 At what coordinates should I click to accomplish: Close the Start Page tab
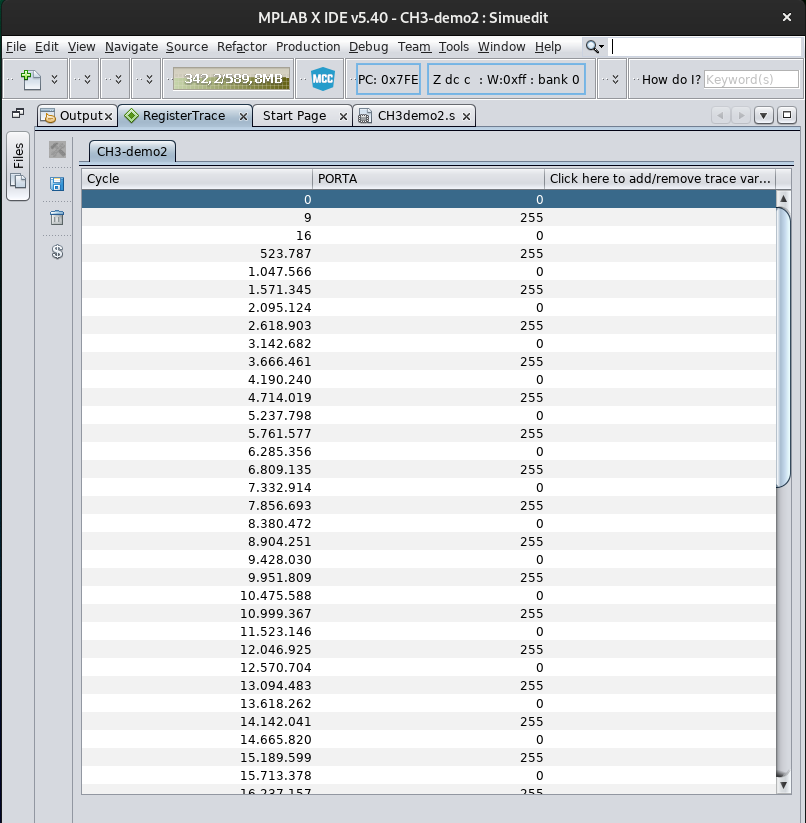tap(343, 117)
